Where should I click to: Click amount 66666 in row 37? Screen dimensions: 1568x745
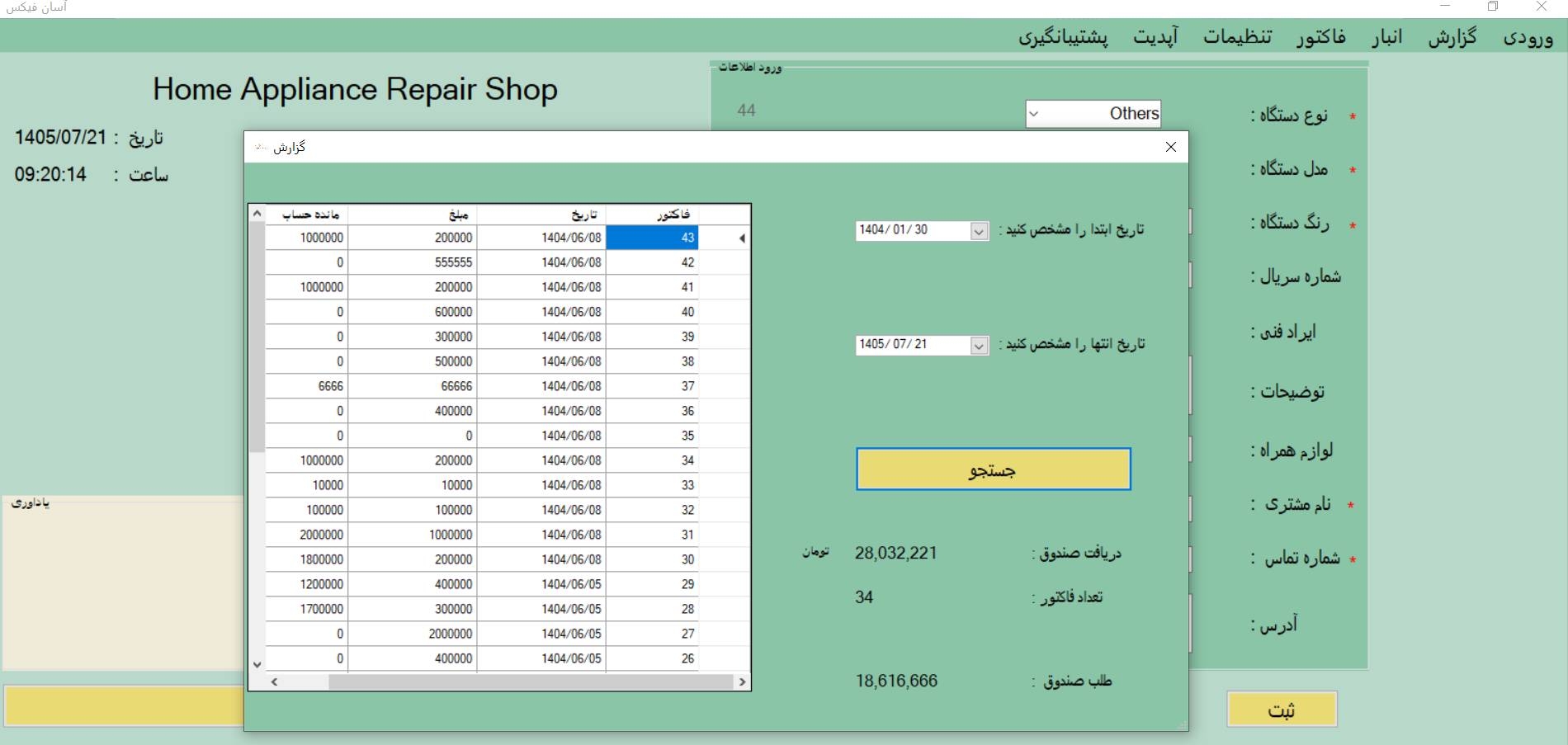click(x=413, y=386)
